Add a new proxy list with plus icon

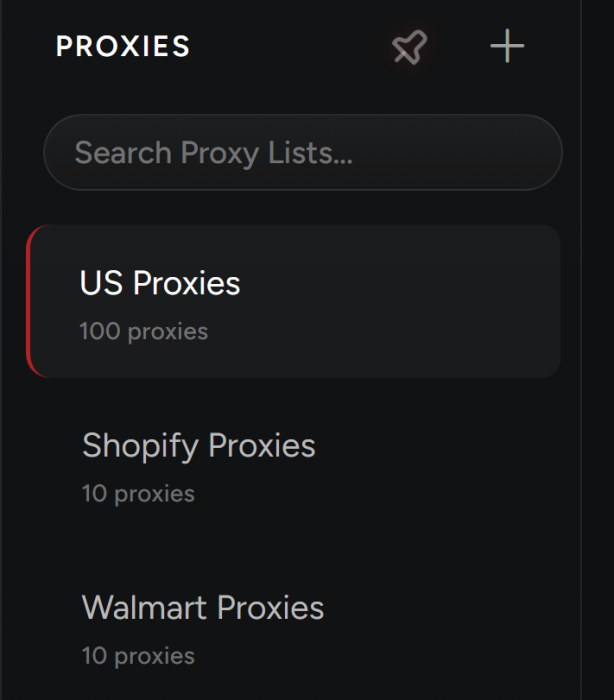[507, 46]
